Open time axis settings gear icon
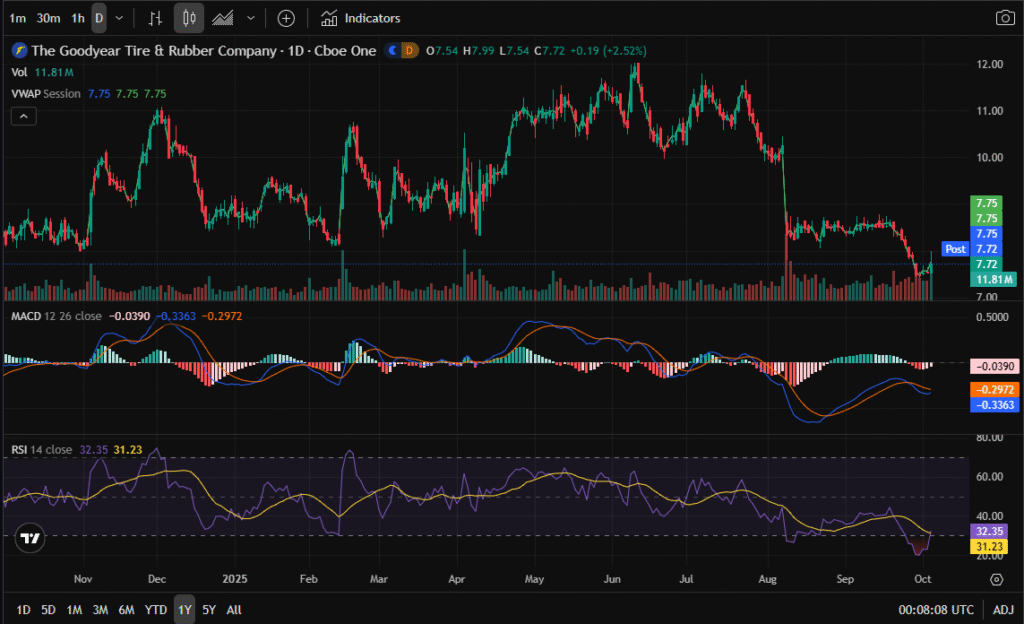The image size is (1024, 624). point(996,579)
